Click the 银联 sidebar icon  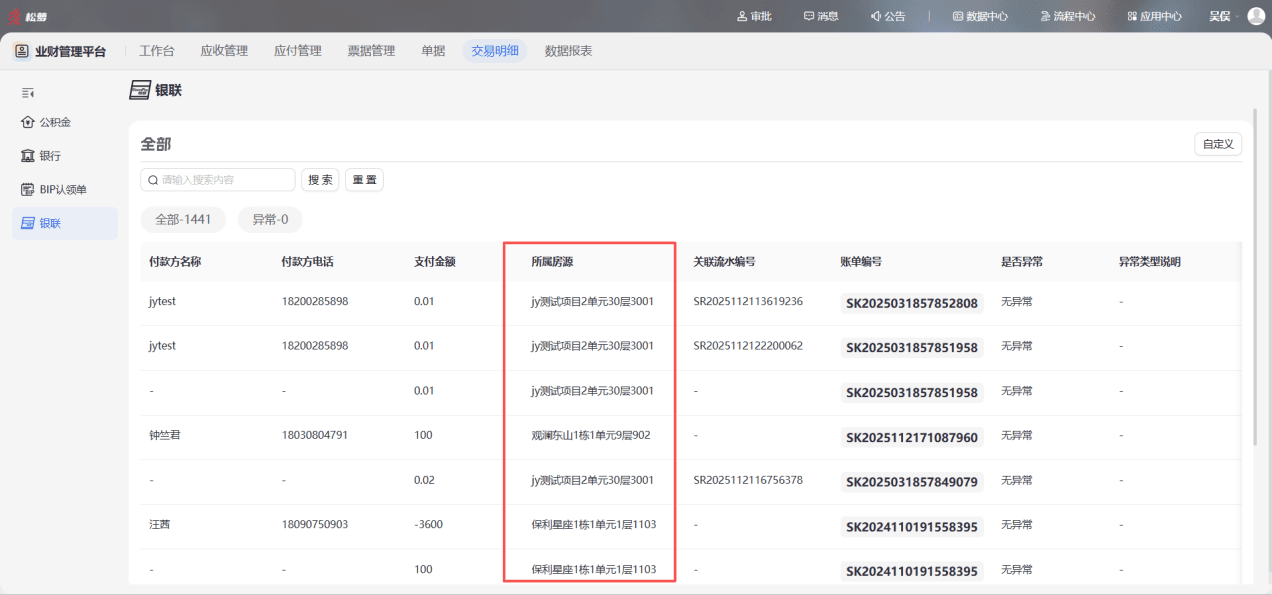(28, 223)
